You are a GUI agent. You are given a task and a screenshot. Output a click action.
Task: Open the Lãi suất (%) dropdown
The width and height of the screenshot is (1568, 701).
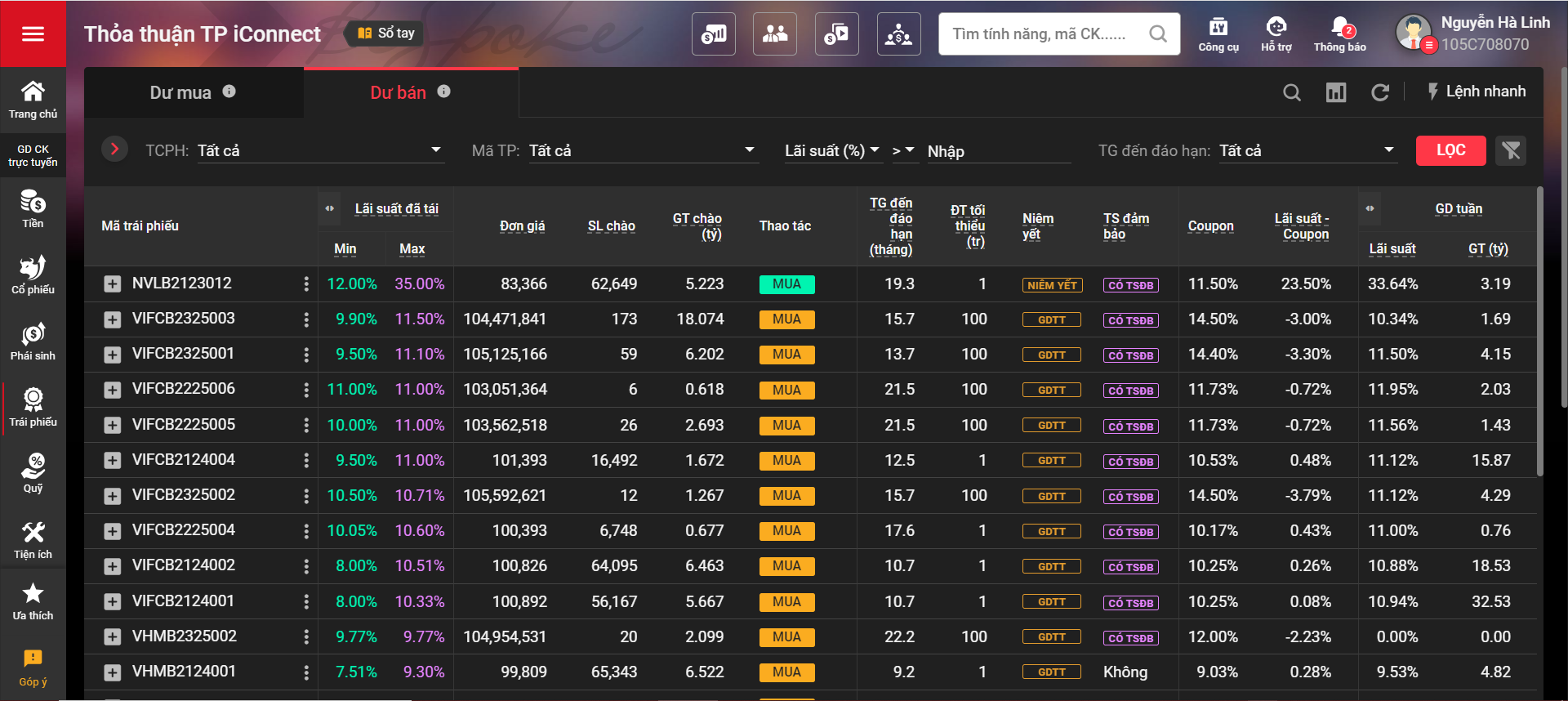click(832, 150)
